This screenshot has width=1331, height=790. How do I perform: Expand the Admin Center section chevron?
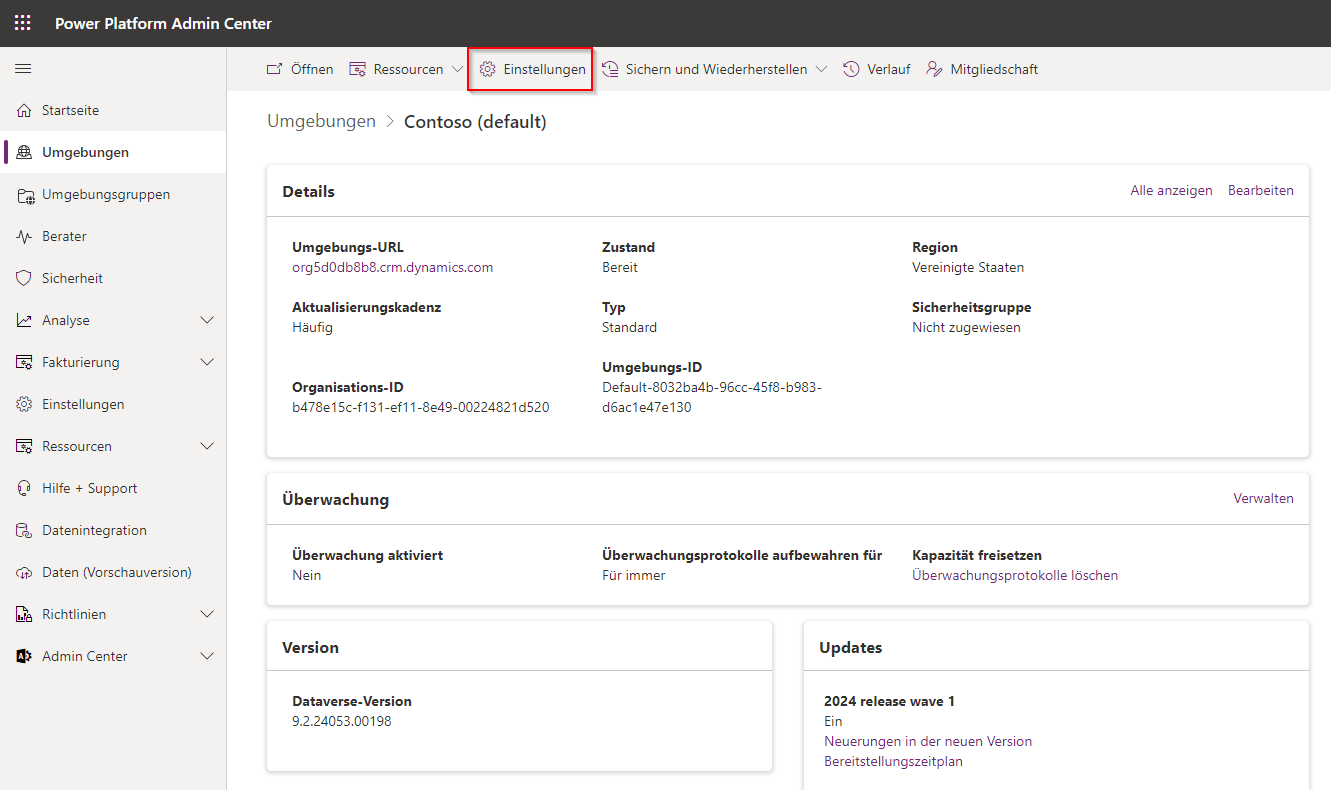tap(207, 657)
